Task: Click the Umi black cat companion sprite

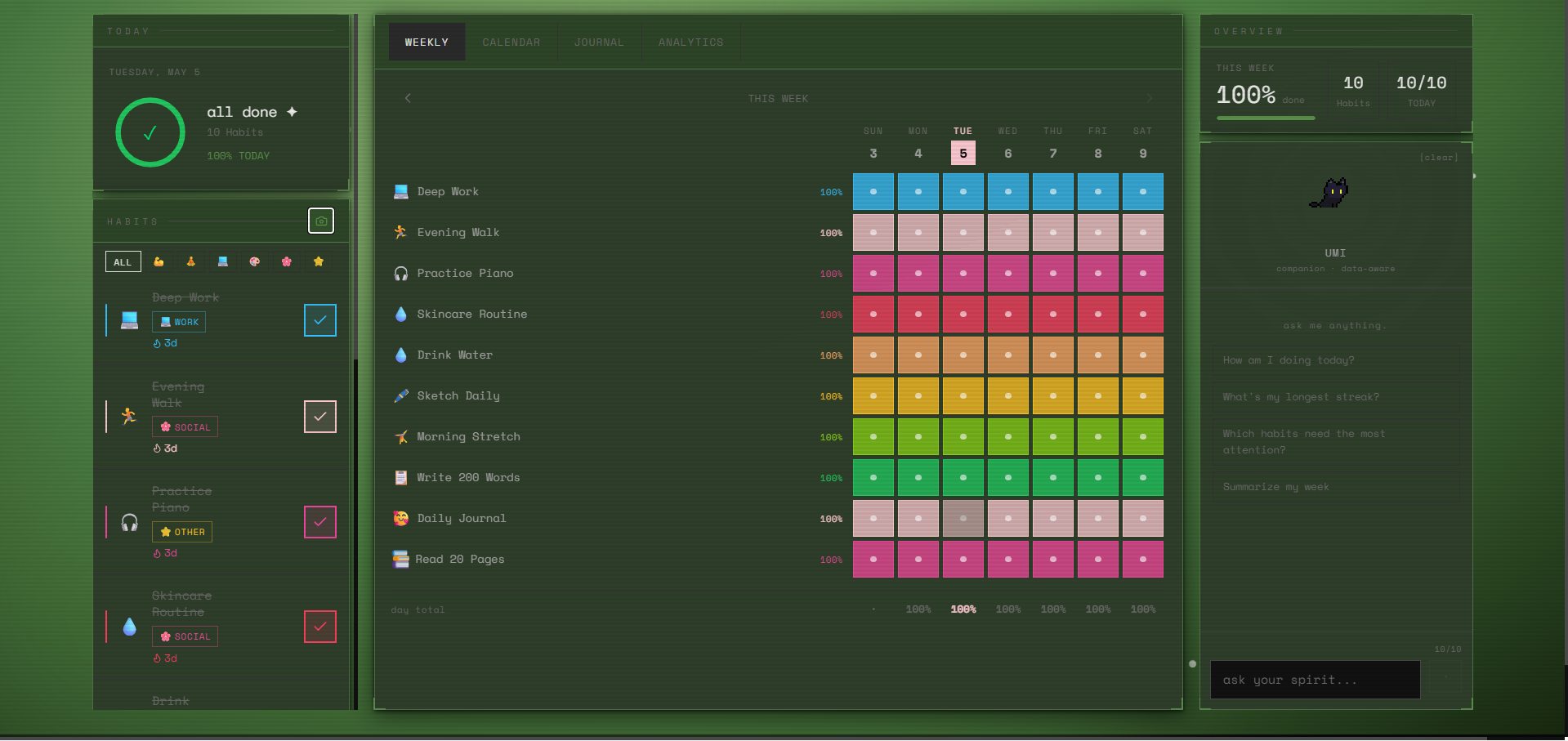Action: (x=1330, y=193)
